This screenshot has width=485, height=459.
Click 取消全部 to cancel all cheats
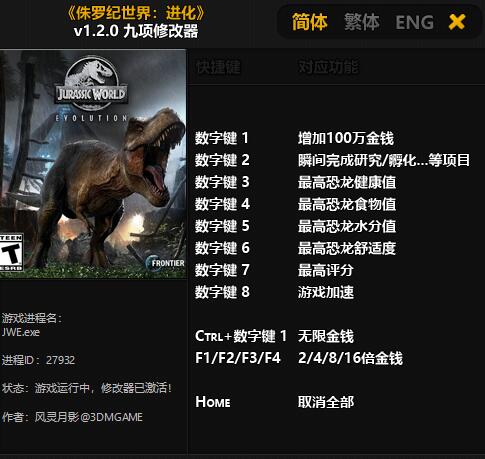coord(326,402)
